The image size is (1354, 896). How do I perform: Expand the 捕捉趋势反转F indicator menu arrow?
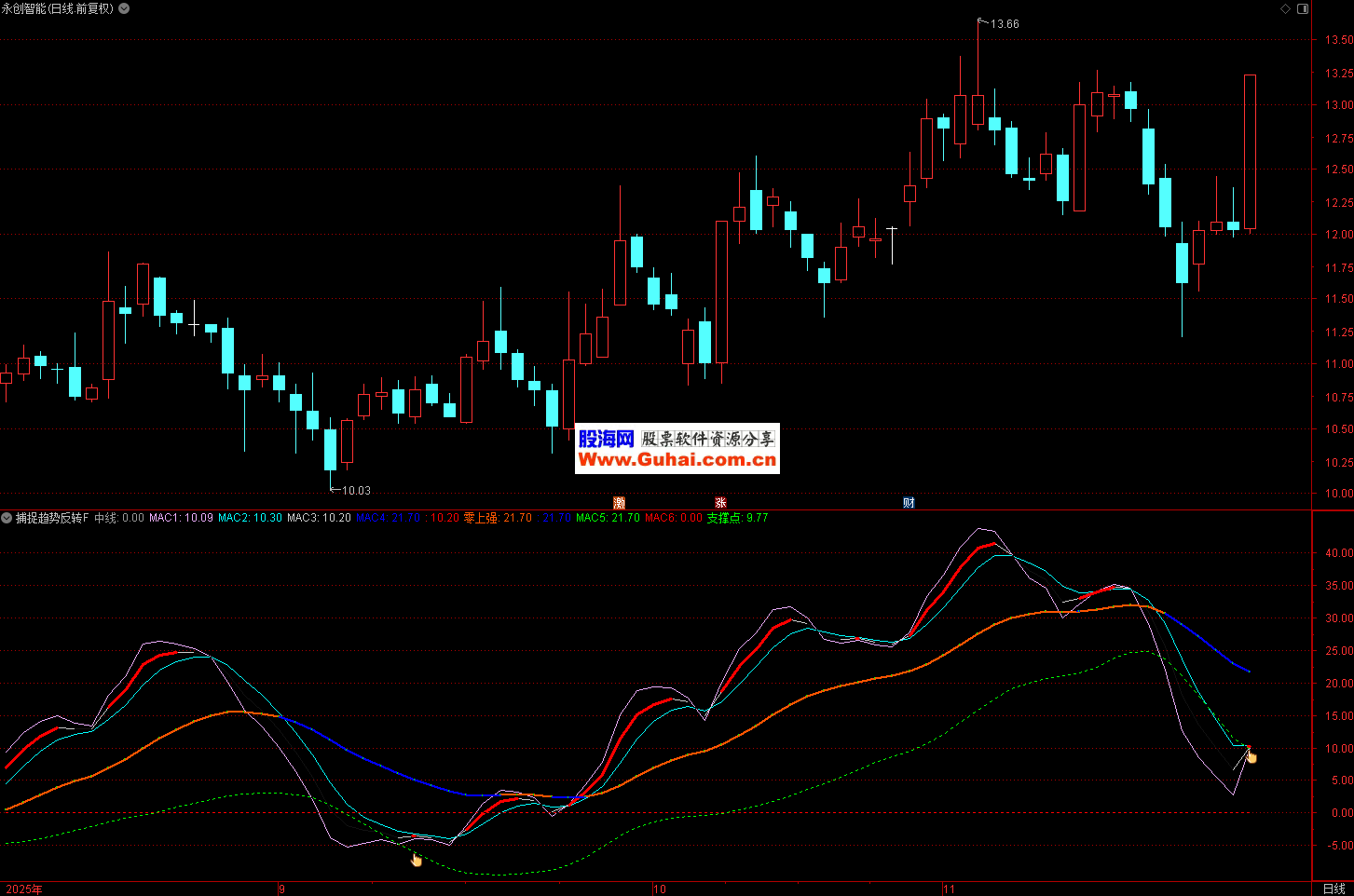[7, 518]
